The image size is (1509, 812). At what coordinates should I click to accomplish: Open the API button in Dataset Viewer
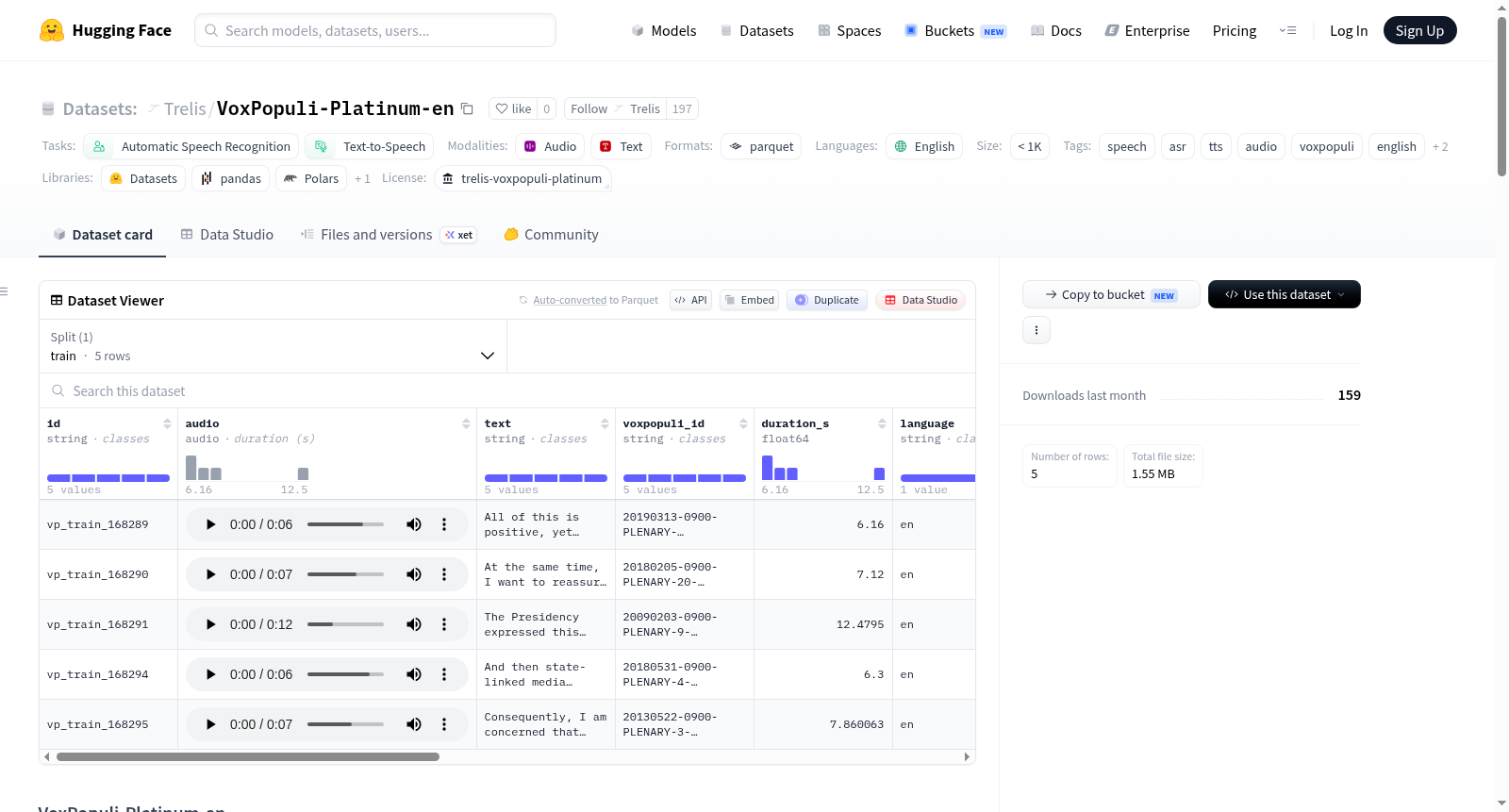point(690,300)
